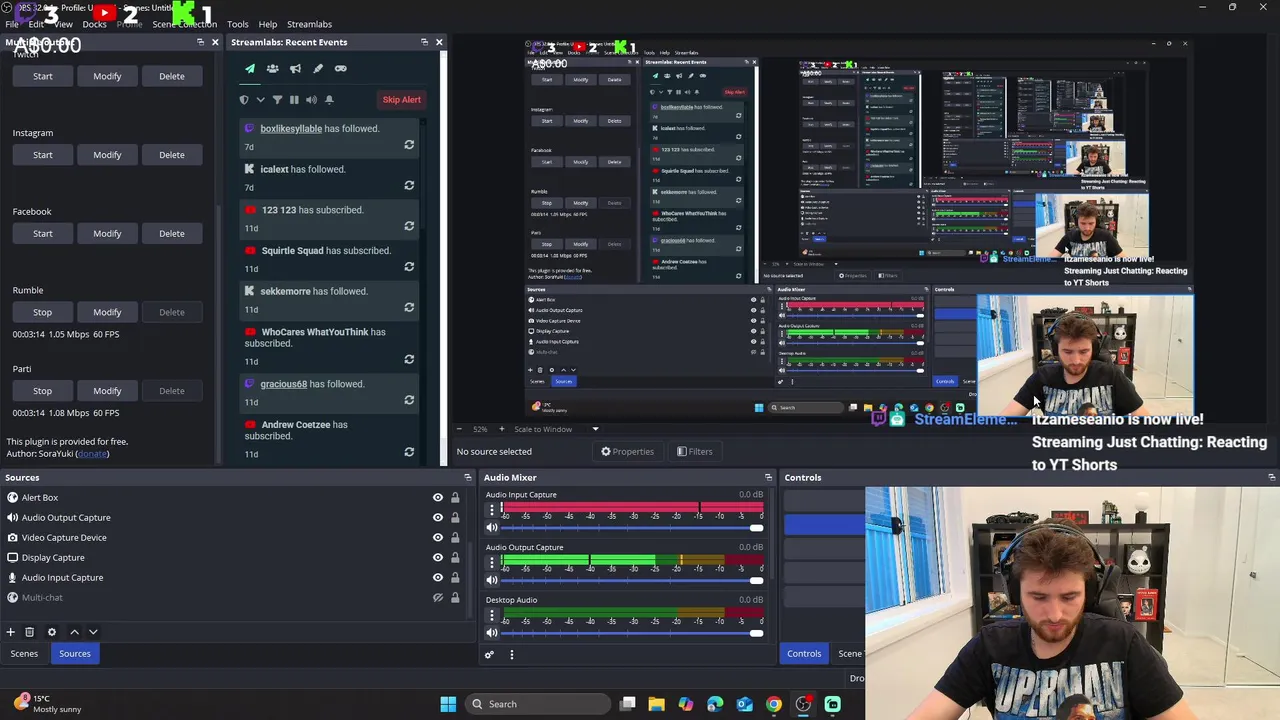Screen dimensions: 1280x720
Task: Open the Help menu
Action: click(x=268, y=24)
